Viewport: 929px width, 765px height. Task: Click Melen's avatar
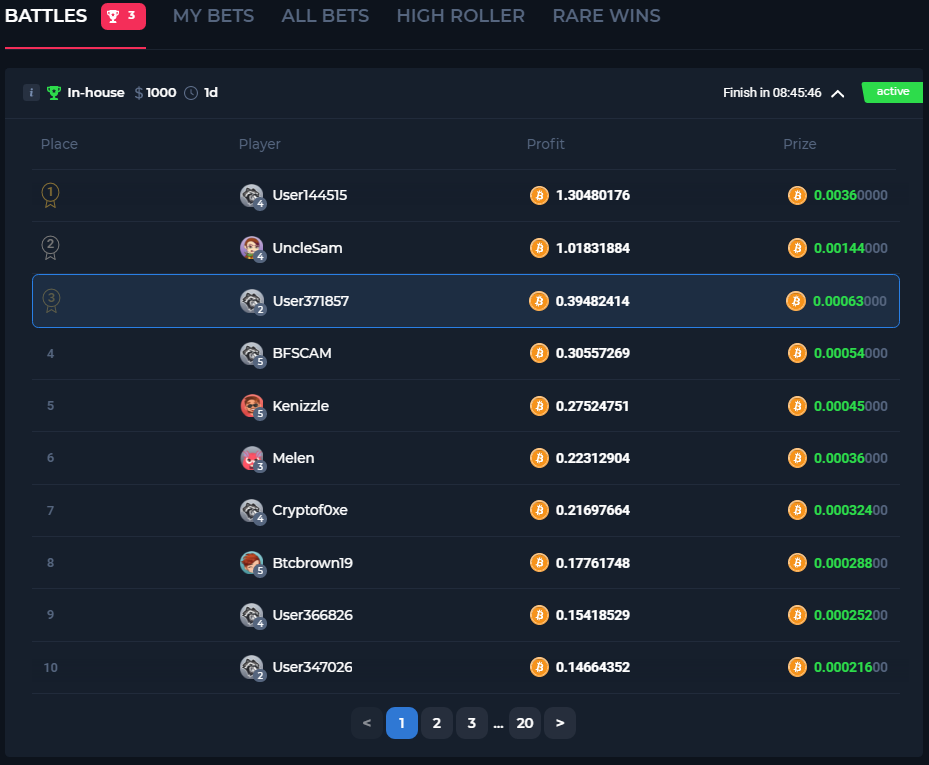pos(252,458)
